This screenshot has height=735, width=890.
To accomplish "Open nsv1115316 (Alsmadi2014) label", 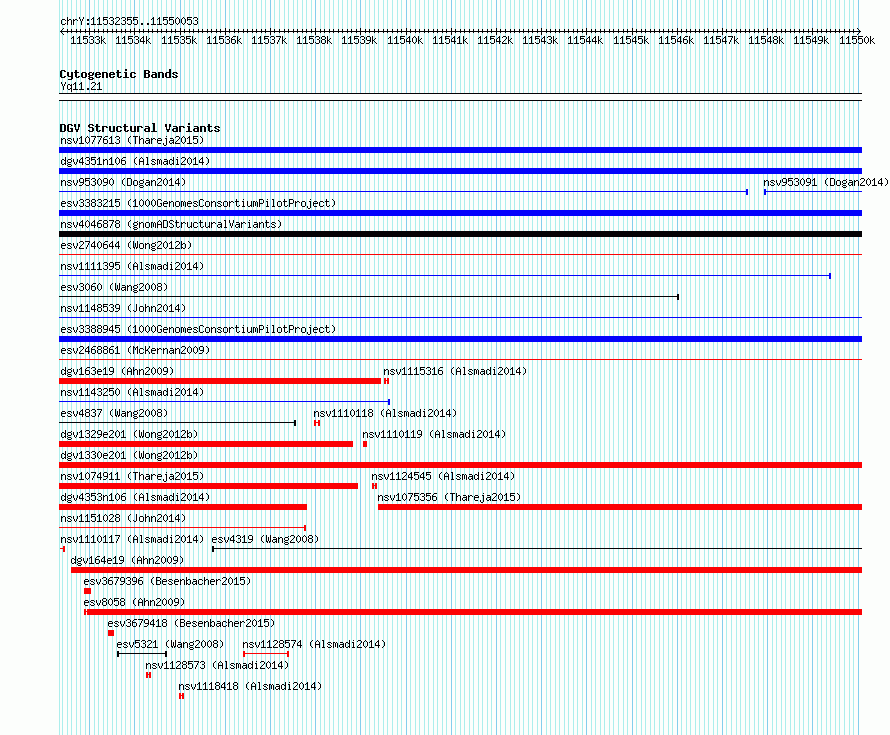I will point(455,371).
